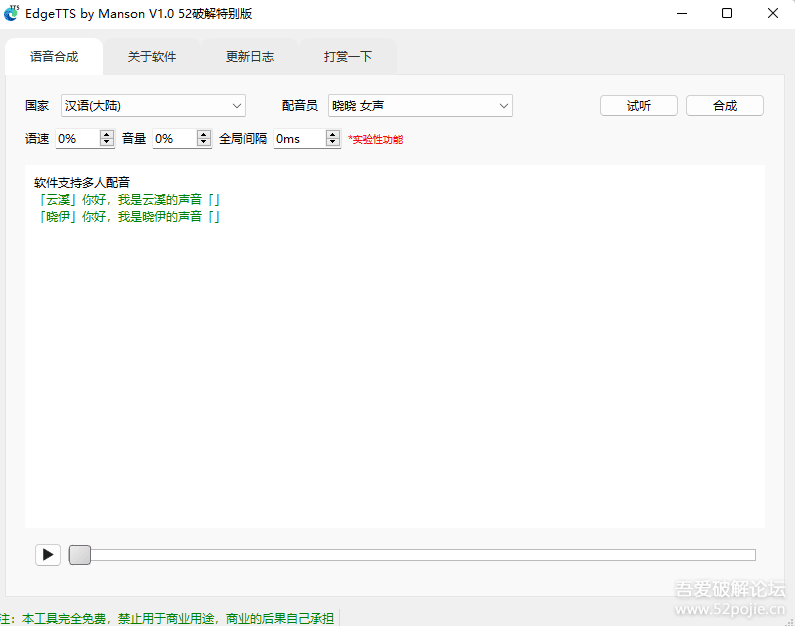Image resolution: width=795 pixels, height=626 pixels.
Task: Click the line 「晓伊」你好，我是晓伊的声音
Action: [x=129, y=217]
